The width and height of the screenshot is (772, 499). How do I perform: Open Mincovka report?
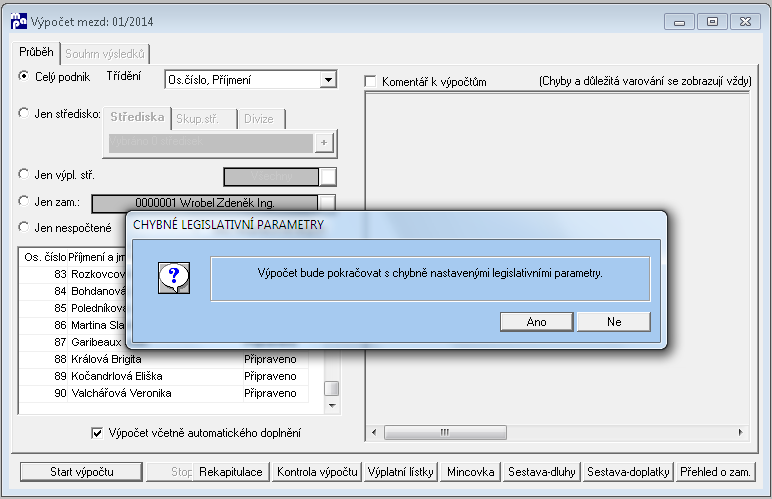470,472
